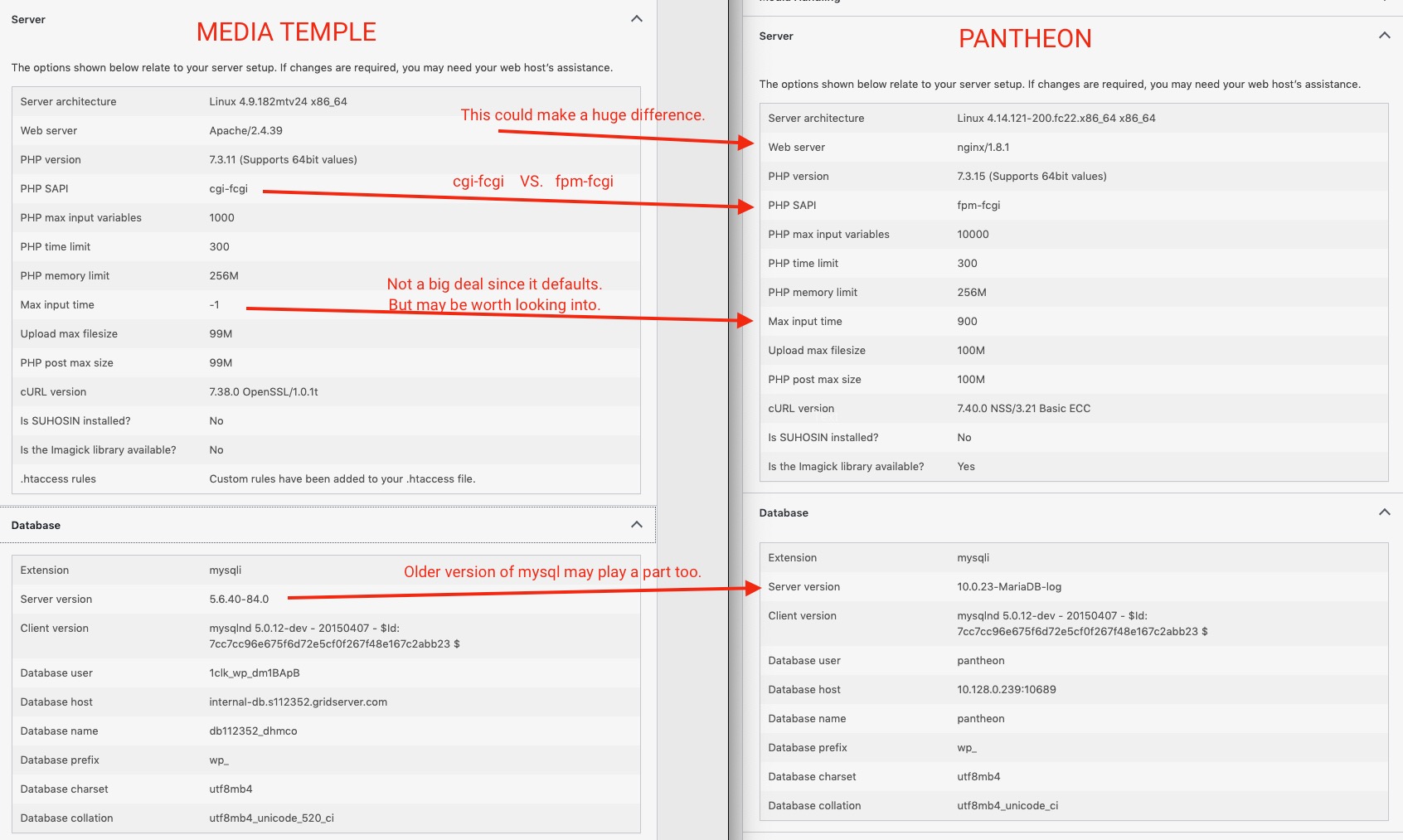Click the '7.3.11 (Supports 64bit values)' PHP version
This screenshot has width=1403, height=840.
click(x=283, y=160)
